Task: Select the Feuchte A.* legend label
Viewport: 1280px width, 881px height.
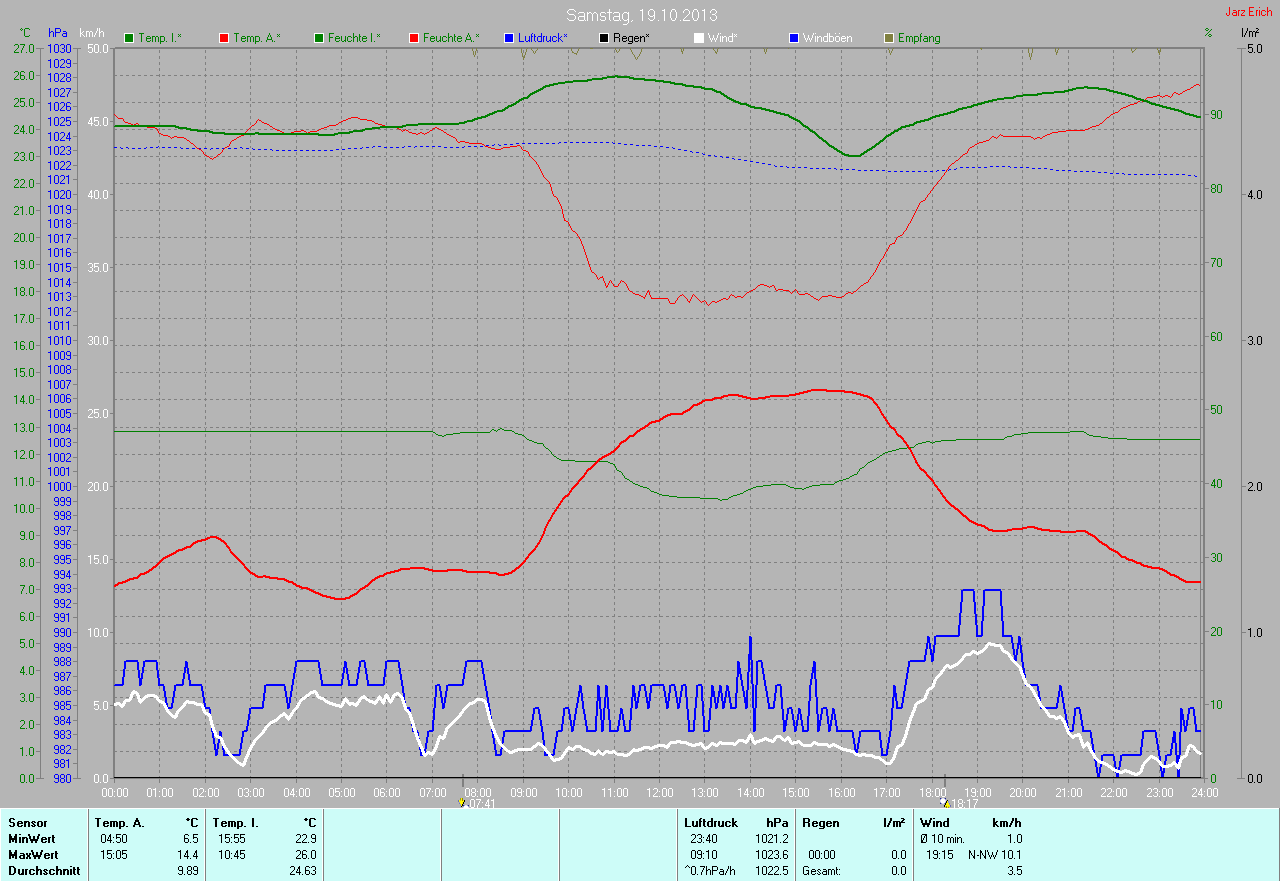Action: (451, 38)
